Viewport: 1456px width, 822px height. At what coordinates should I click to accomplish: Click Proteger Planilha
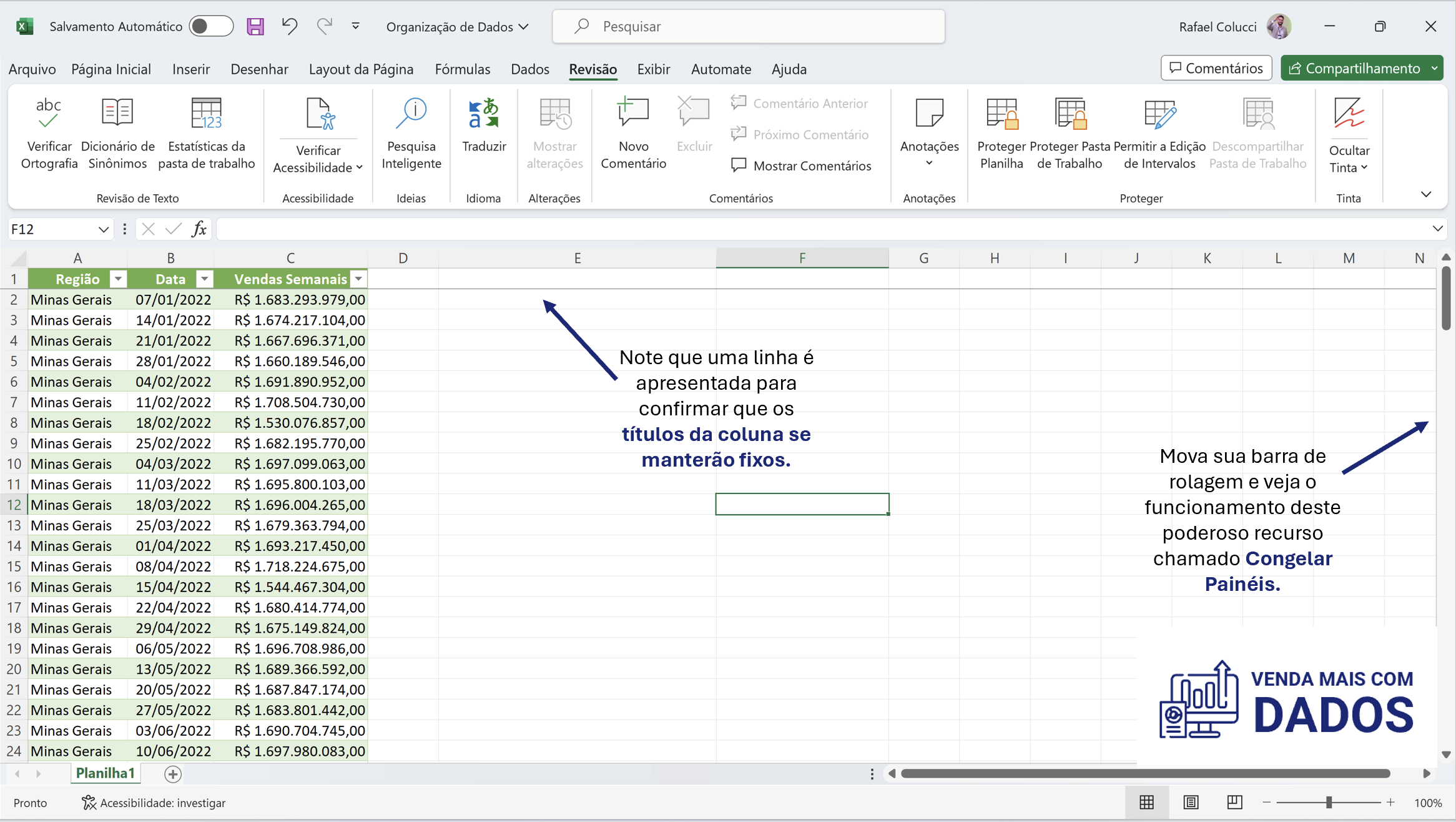pos(1001,133)
